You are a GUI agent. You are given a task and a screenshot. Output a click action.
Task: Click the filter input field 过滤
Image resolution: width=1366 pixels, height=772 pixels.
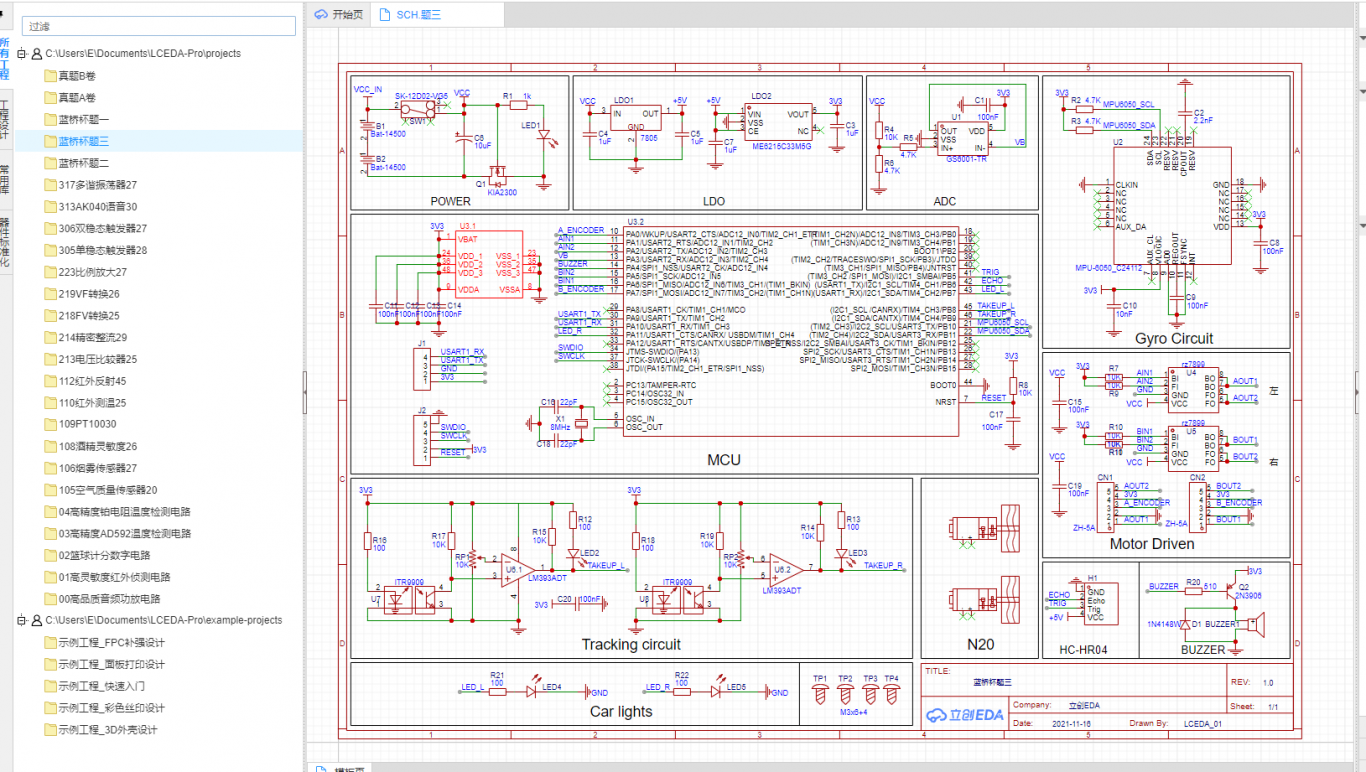point(159,26)
